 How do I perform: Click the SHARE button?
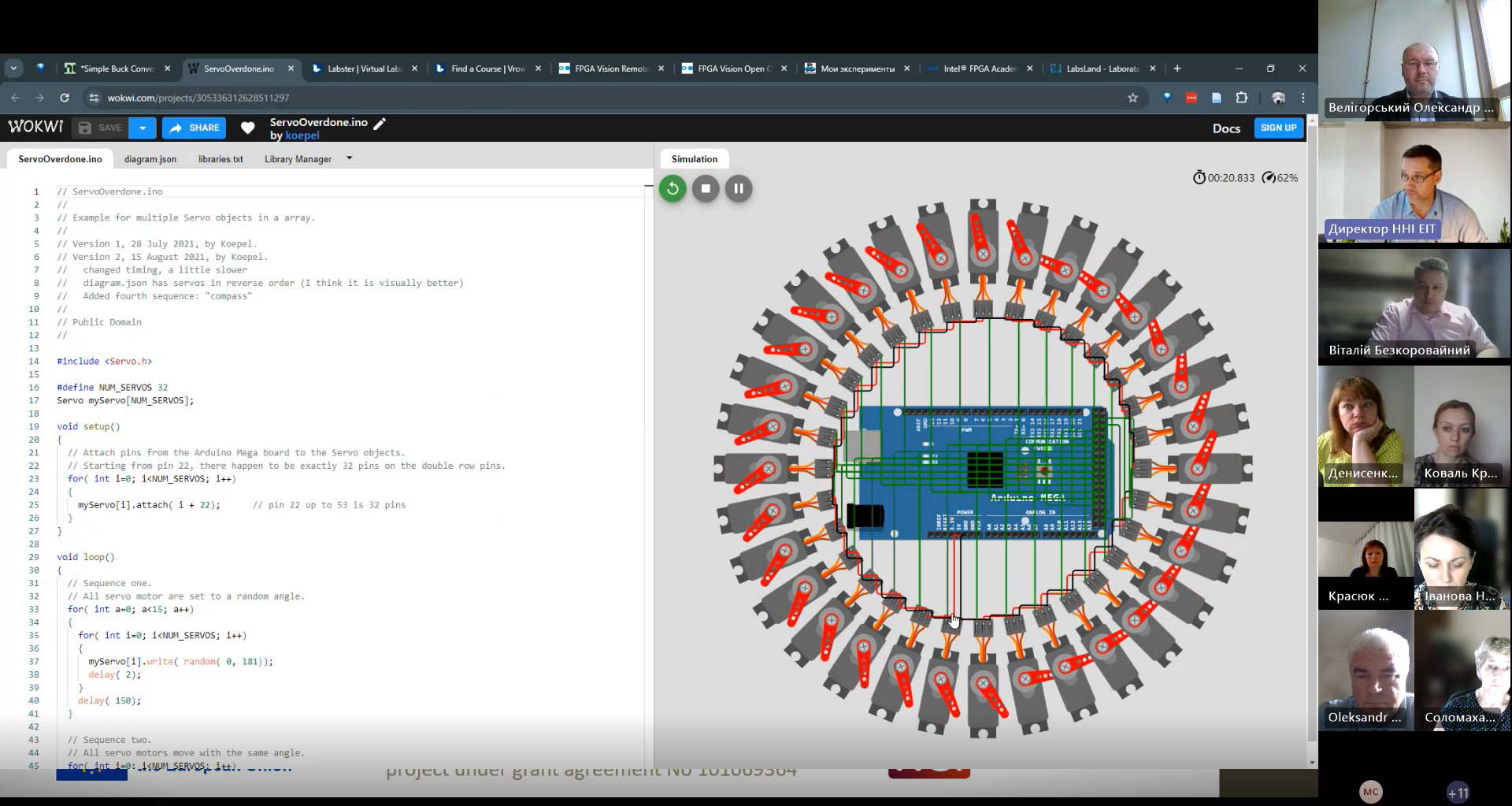tap(195, 128)
